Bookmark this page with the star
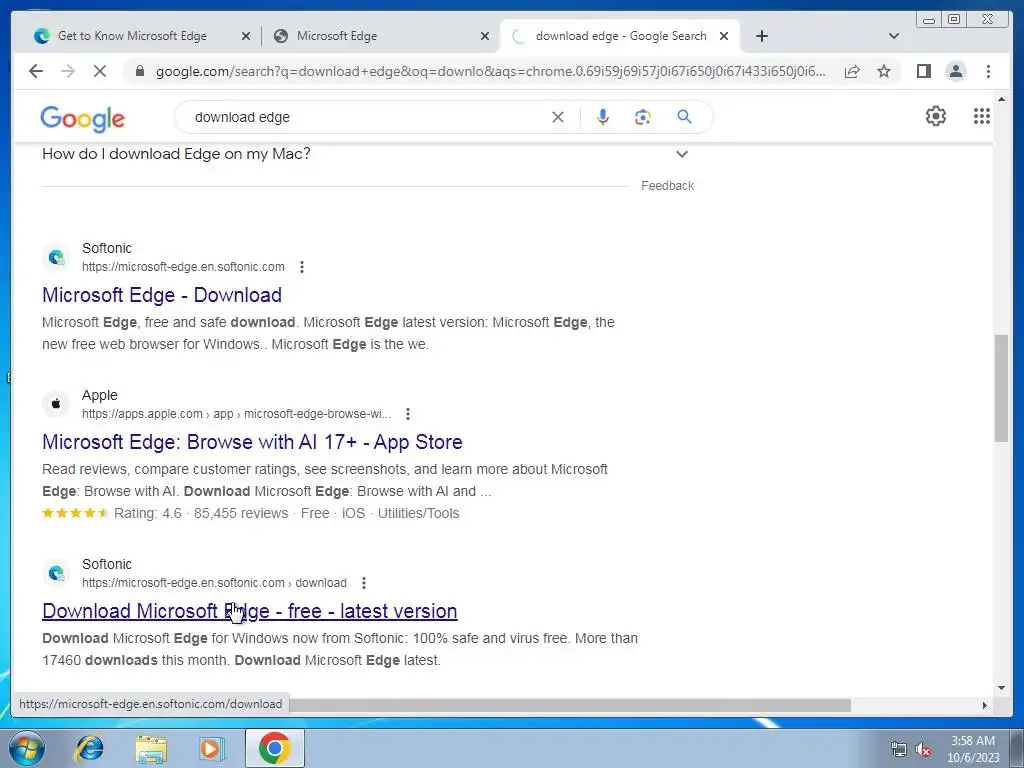This screenshot has width=1024, height=768. [x=884, y=71]
